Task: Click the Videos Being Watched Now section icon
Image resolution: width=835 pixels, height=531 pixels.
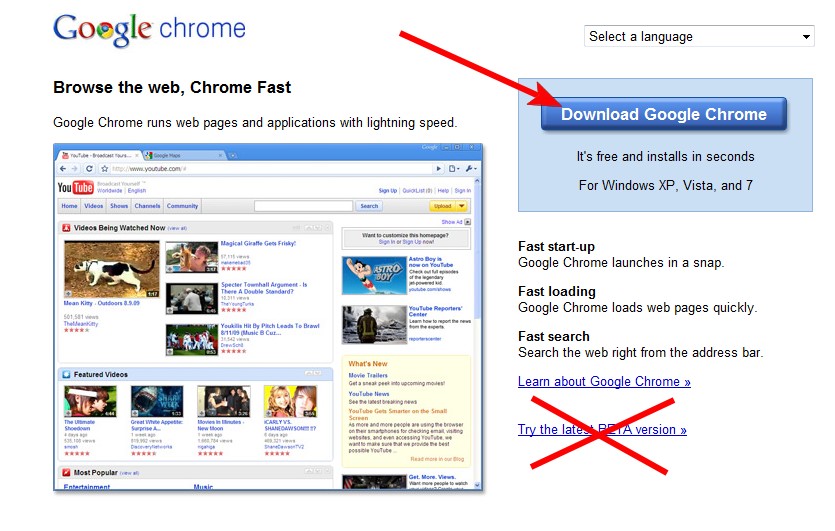Action: pyautogui.click(x=67, y=228)
